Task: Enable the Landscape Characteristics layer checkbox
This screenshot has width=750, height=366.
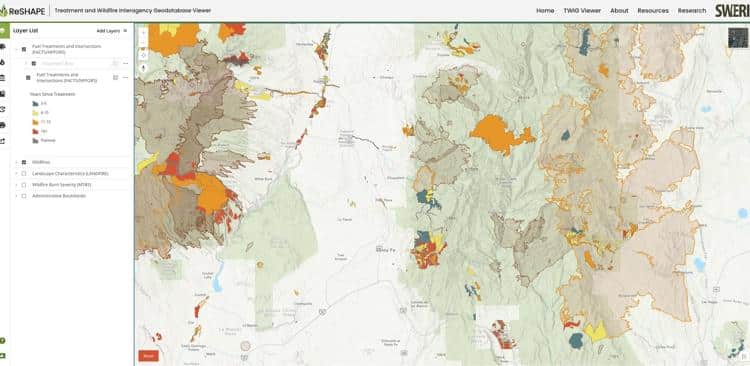Action: point(24,174)
